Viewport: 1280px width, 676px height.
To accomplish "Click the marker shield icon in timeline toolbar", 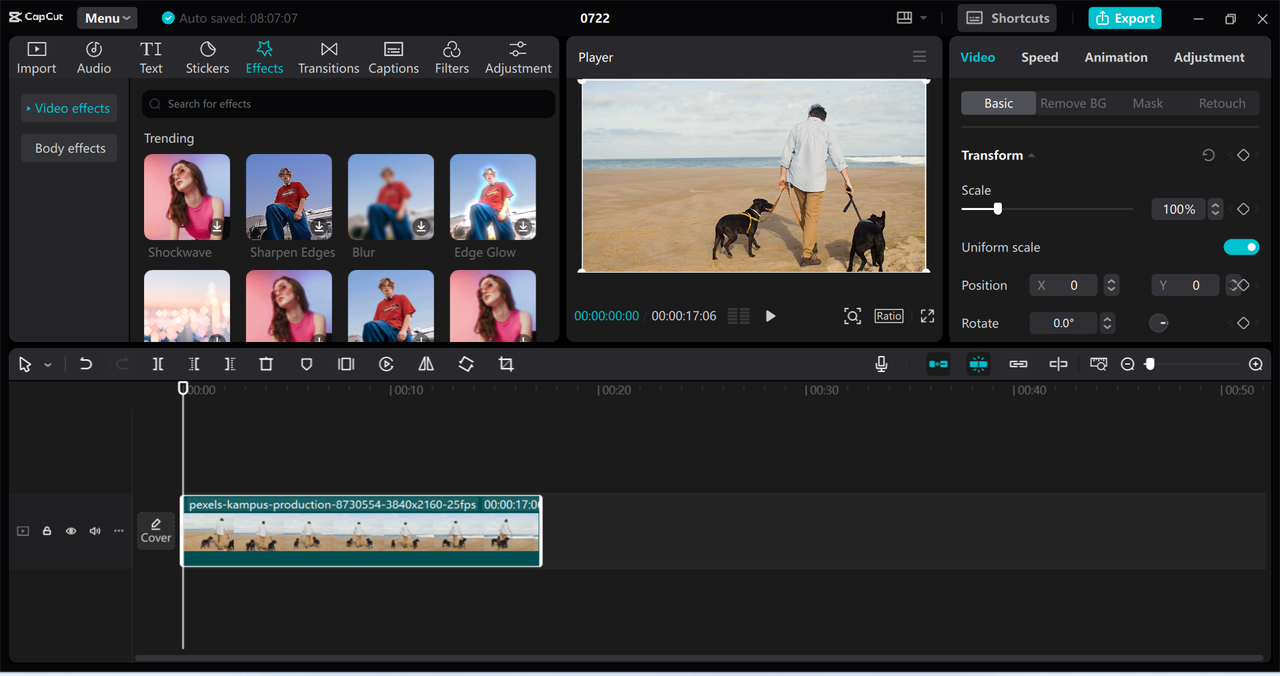I will (307, 364).
